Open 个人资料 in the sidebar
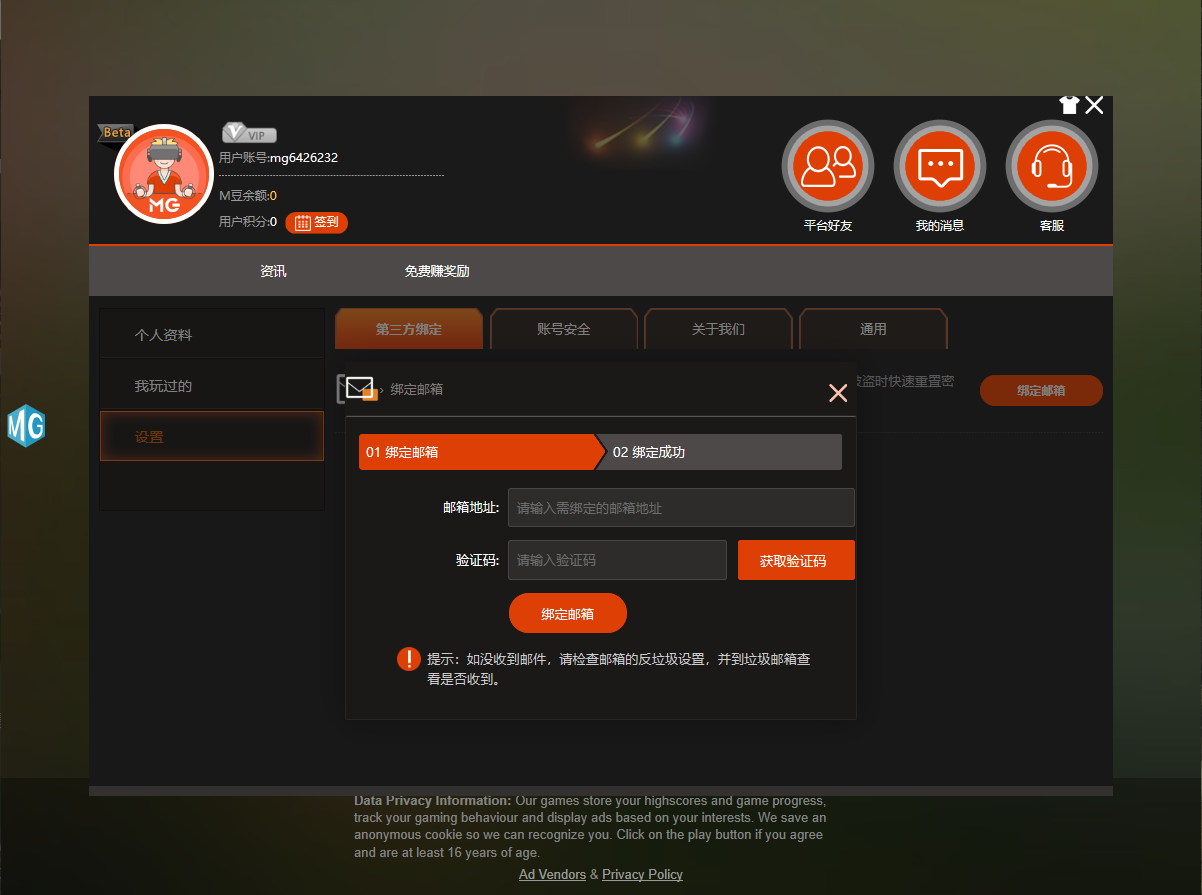Viewport: 1202px width, 895px height. (x=163, y=335)
